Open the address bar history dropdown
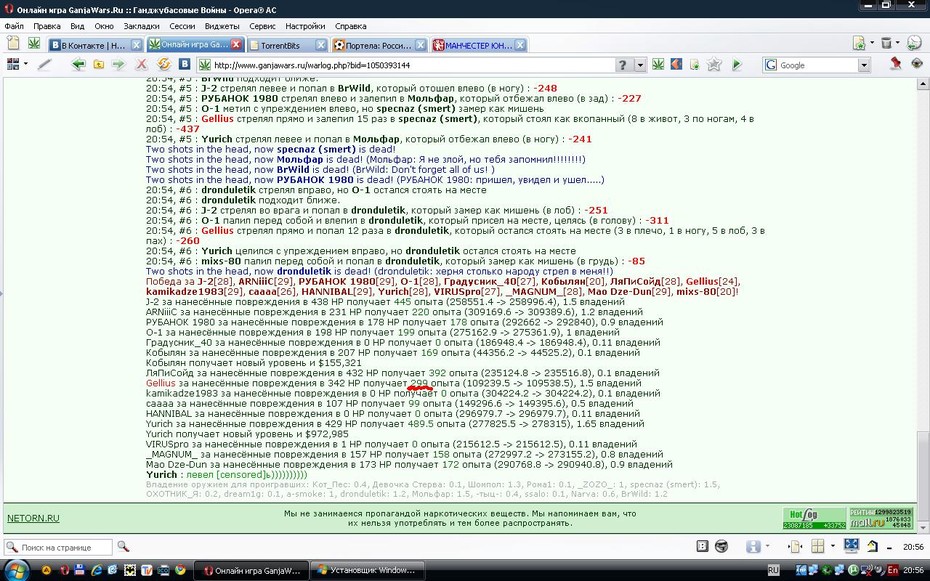 [x=641, y=65]
